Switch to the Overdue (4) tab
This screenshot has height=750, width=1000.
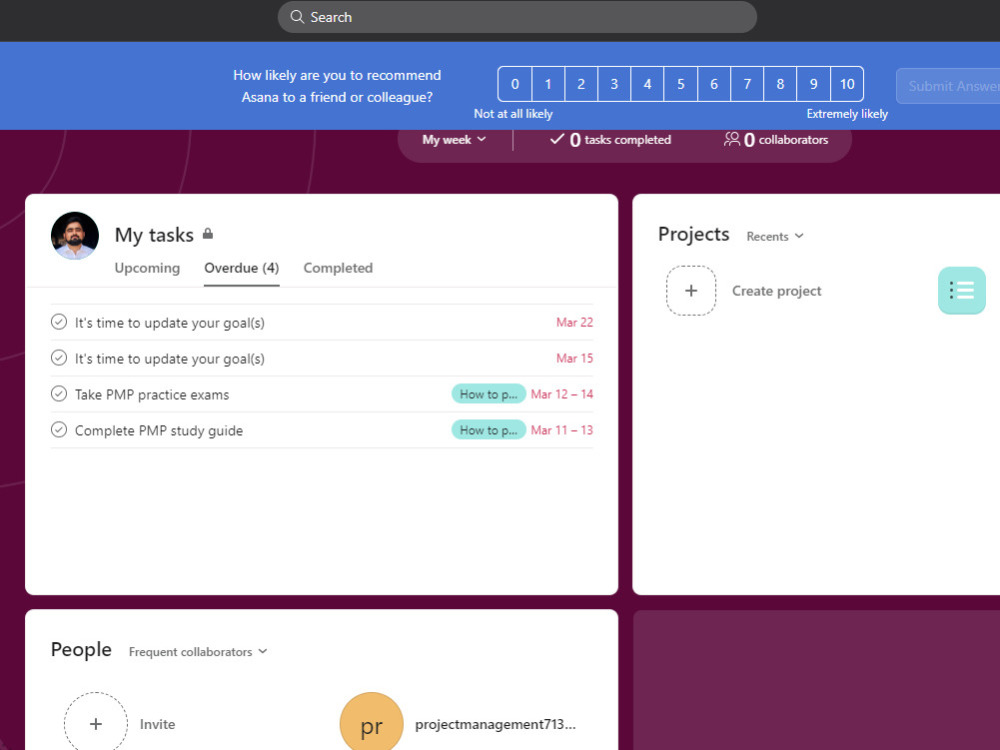point(242,268)
